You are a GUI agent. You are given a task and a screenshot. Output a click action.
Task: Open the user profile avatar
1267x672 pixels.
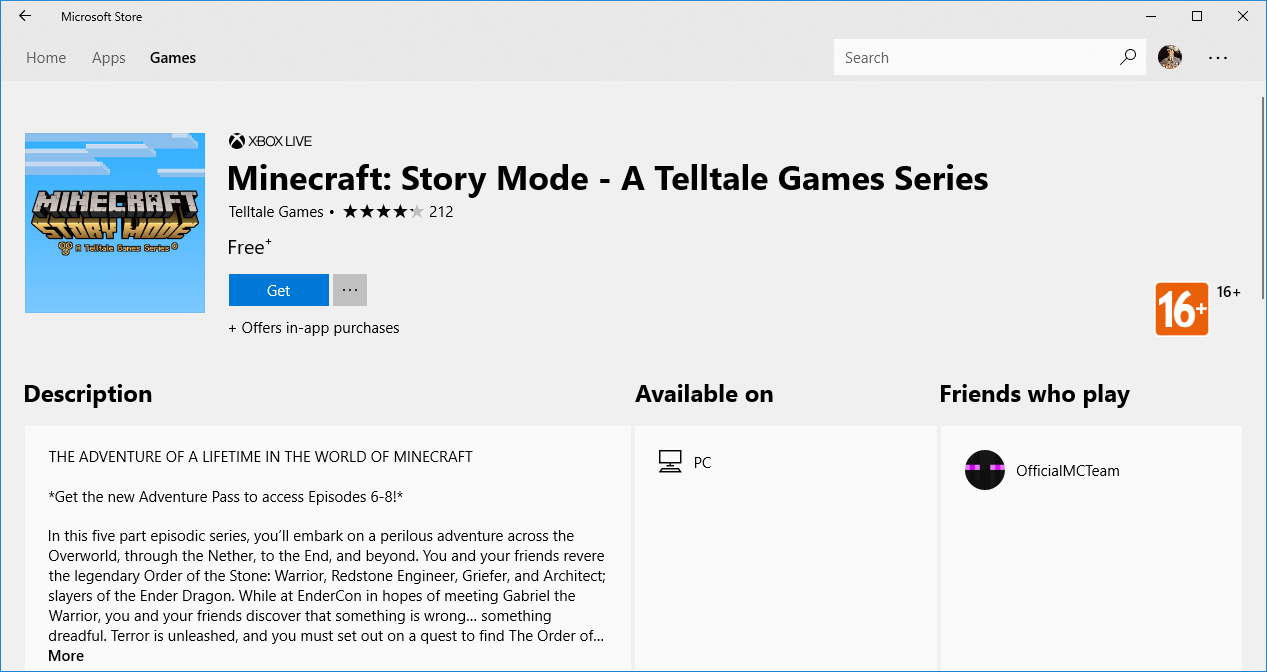pyautogui.click(x=1170, y=57)
